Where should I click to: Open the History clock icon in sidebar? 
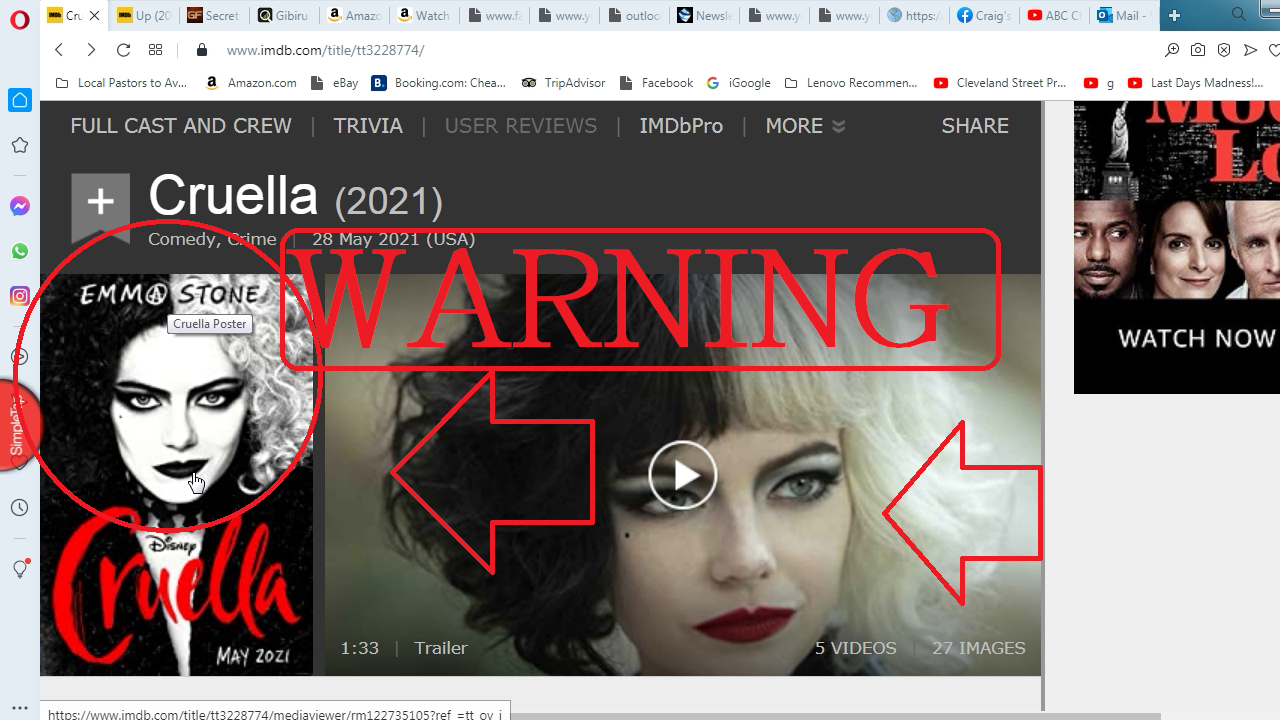pos(20,508)
